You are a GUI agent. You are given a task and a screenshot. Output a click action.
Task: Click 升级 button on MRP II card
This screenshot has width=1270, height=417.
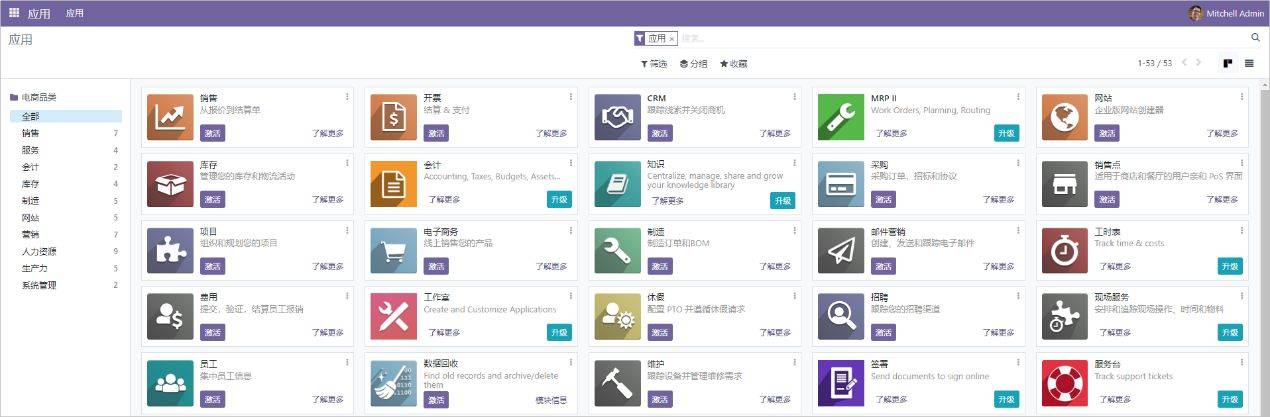[1006, 133]
